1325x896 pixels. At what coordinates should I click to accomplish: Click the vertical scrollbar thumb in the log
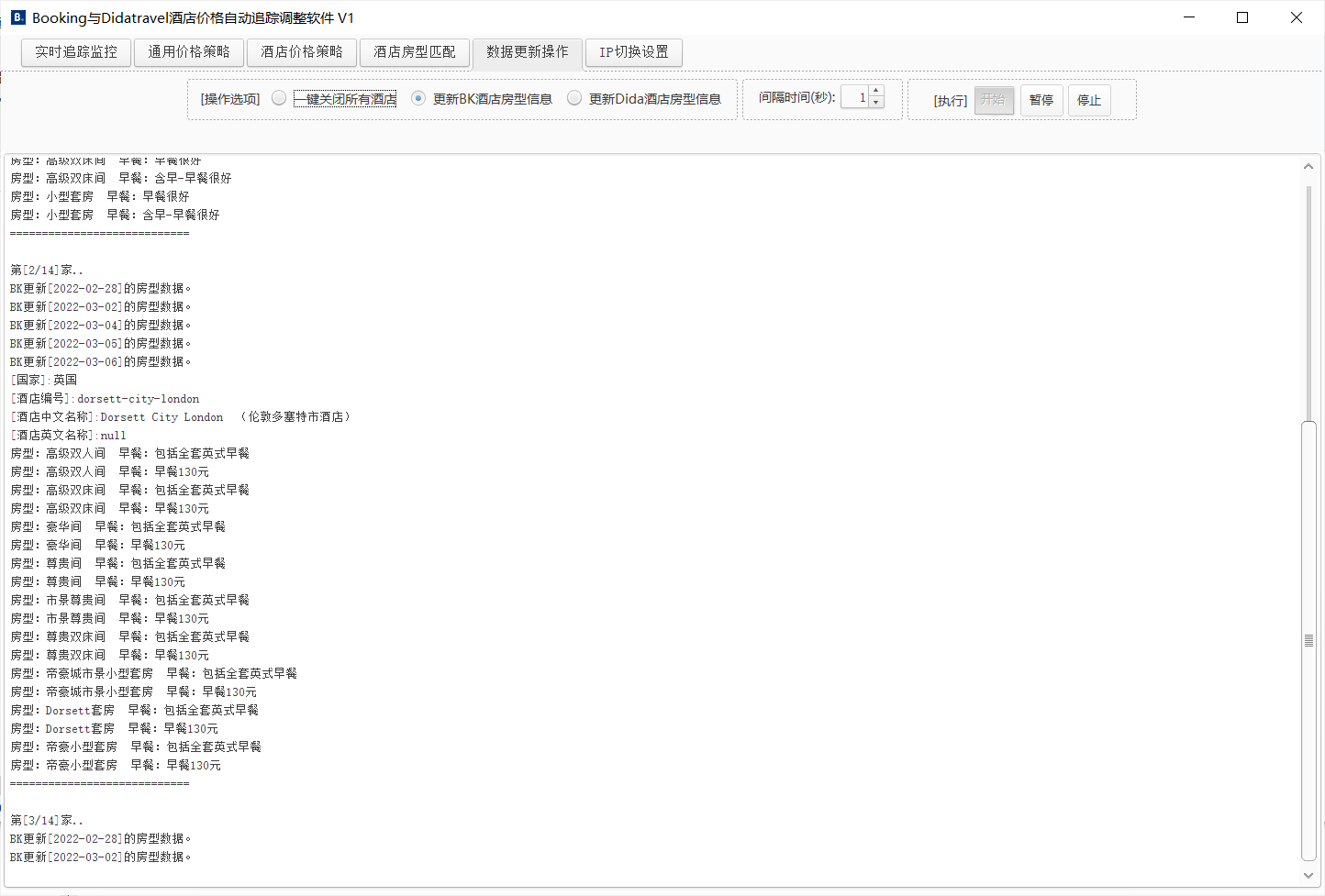point(1308,640)
